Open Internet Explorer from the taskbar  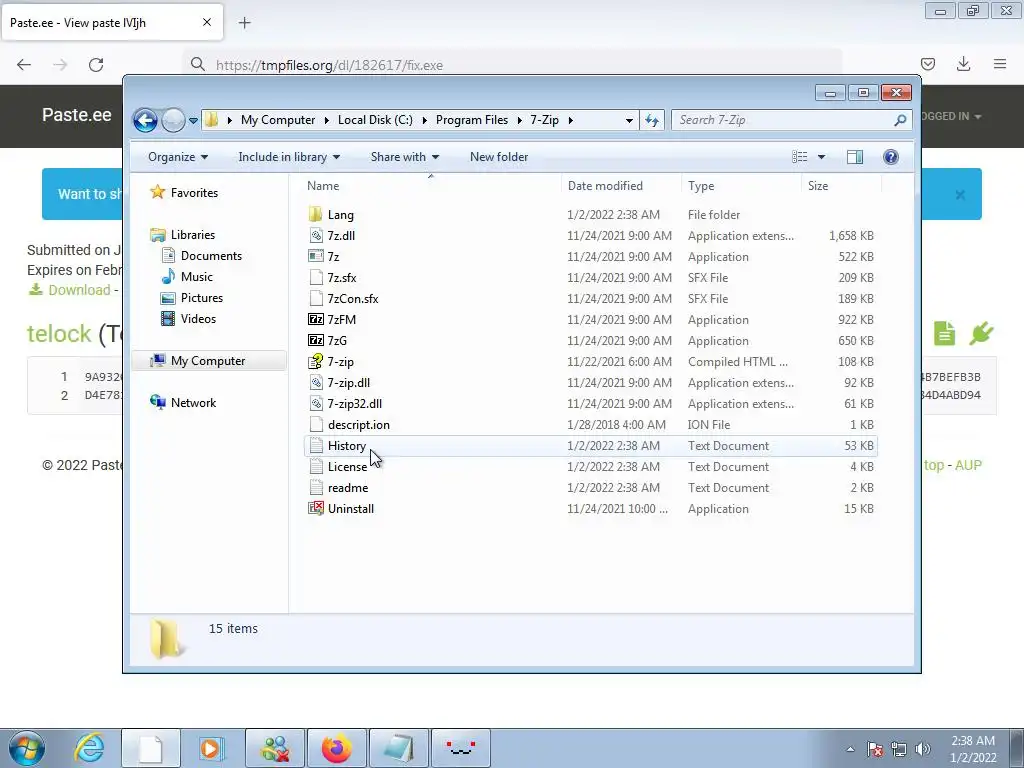pyautogui.click(x=89, y=748)
